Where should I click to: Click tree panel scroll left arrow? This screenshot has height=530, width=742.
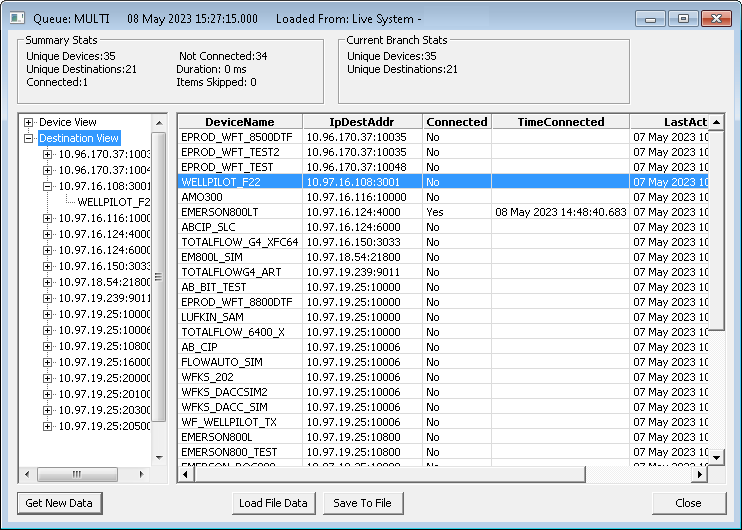point(27,474)
